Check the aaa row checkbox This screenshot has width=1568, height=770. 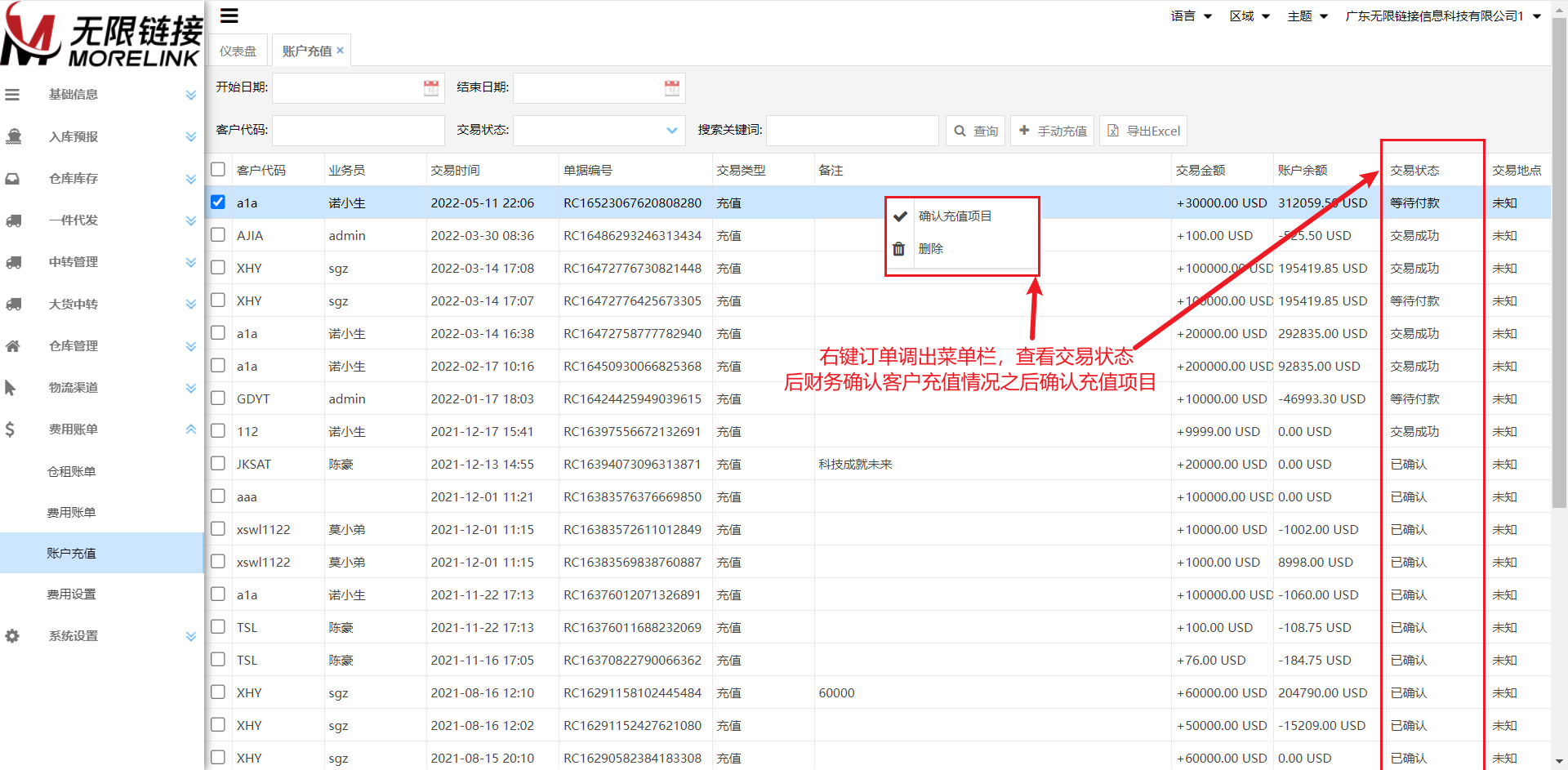[218, 496]
